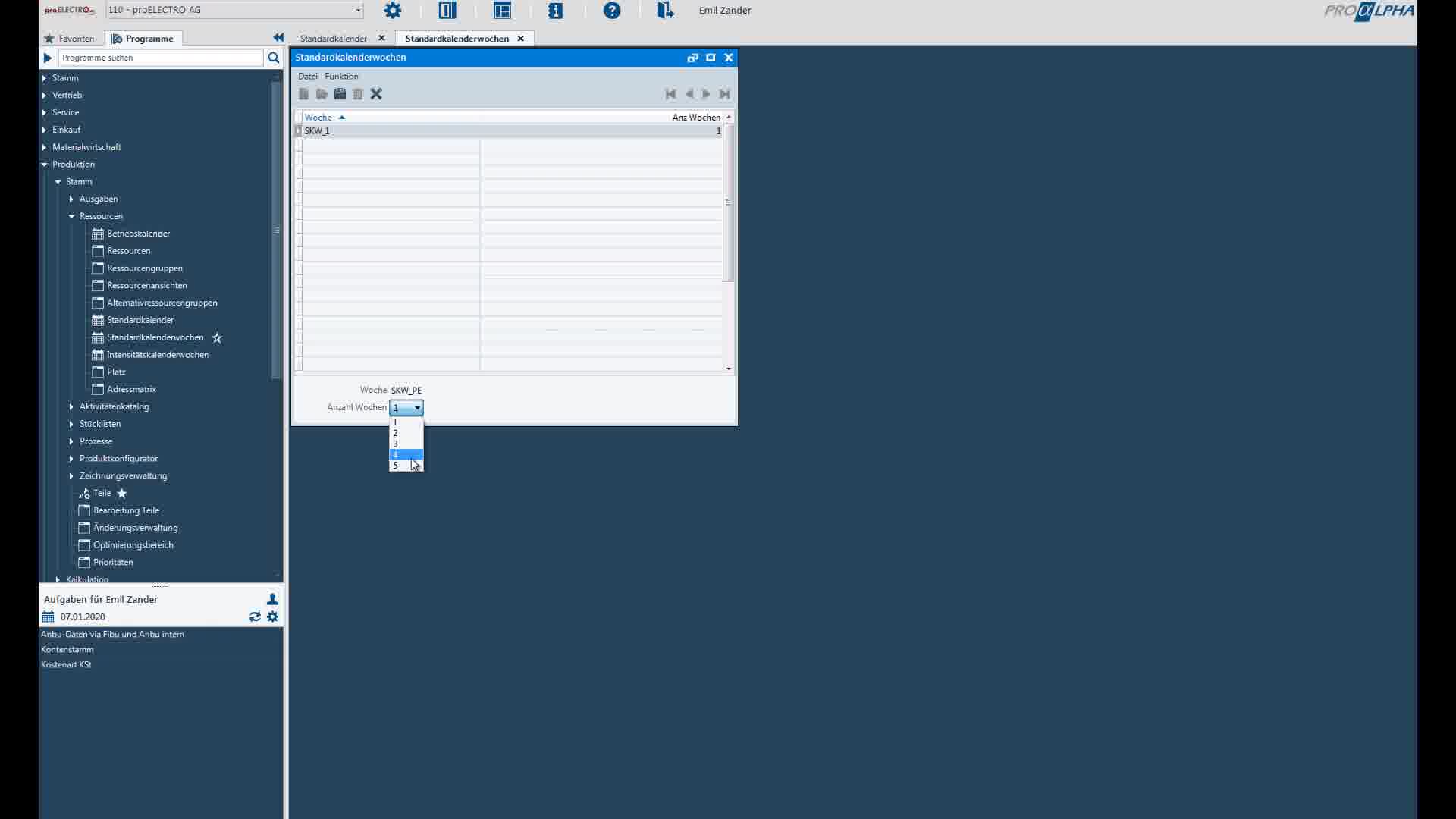This screenshot has width=1456, height=819.
Task: Select option 2 in the Anzahl Wochen list
Action: click(x=406, y=433)
